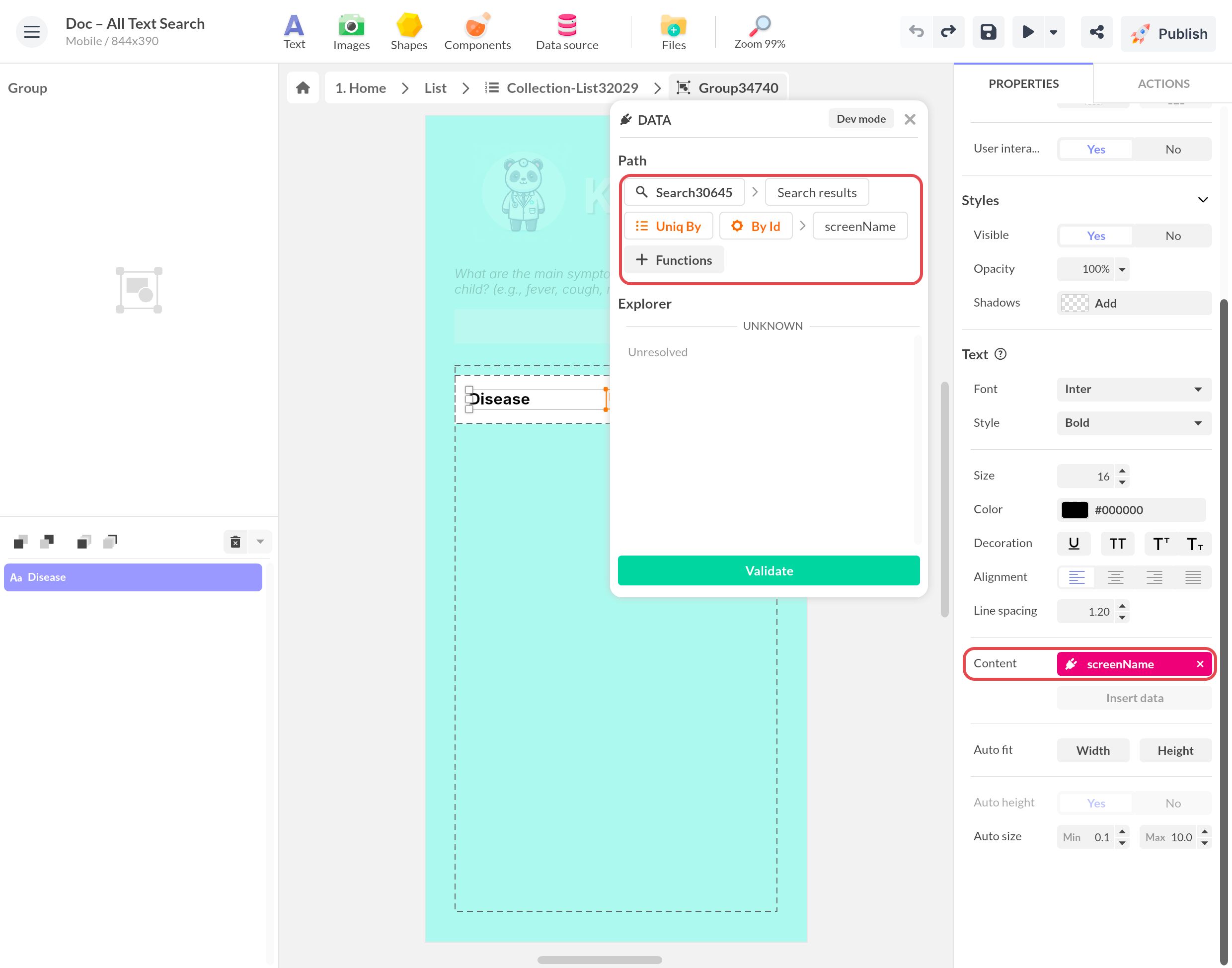Screen dimensions: 1232x968
Task: Set Visible to No
Action: point(1172,236)
